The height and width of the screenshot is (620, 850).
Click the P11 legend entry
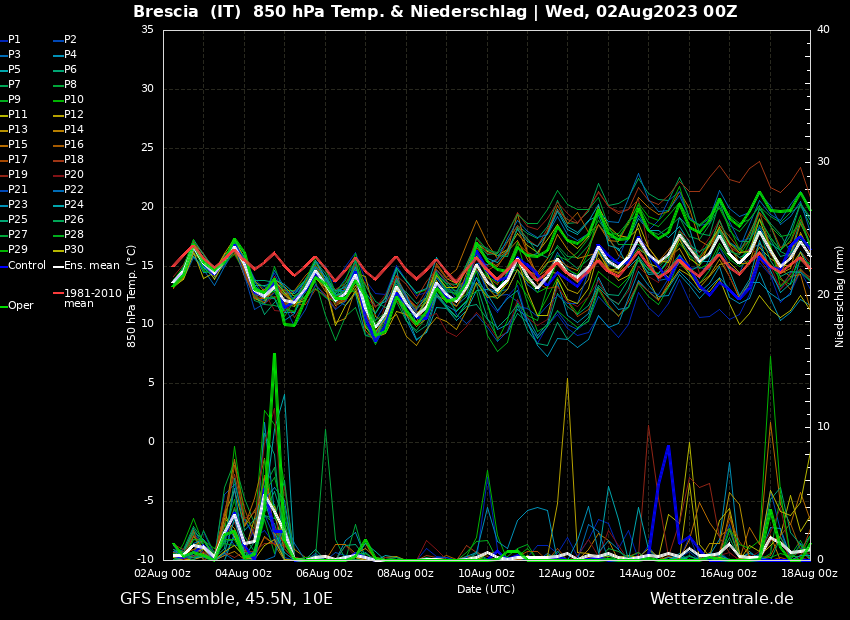point(14,114)
